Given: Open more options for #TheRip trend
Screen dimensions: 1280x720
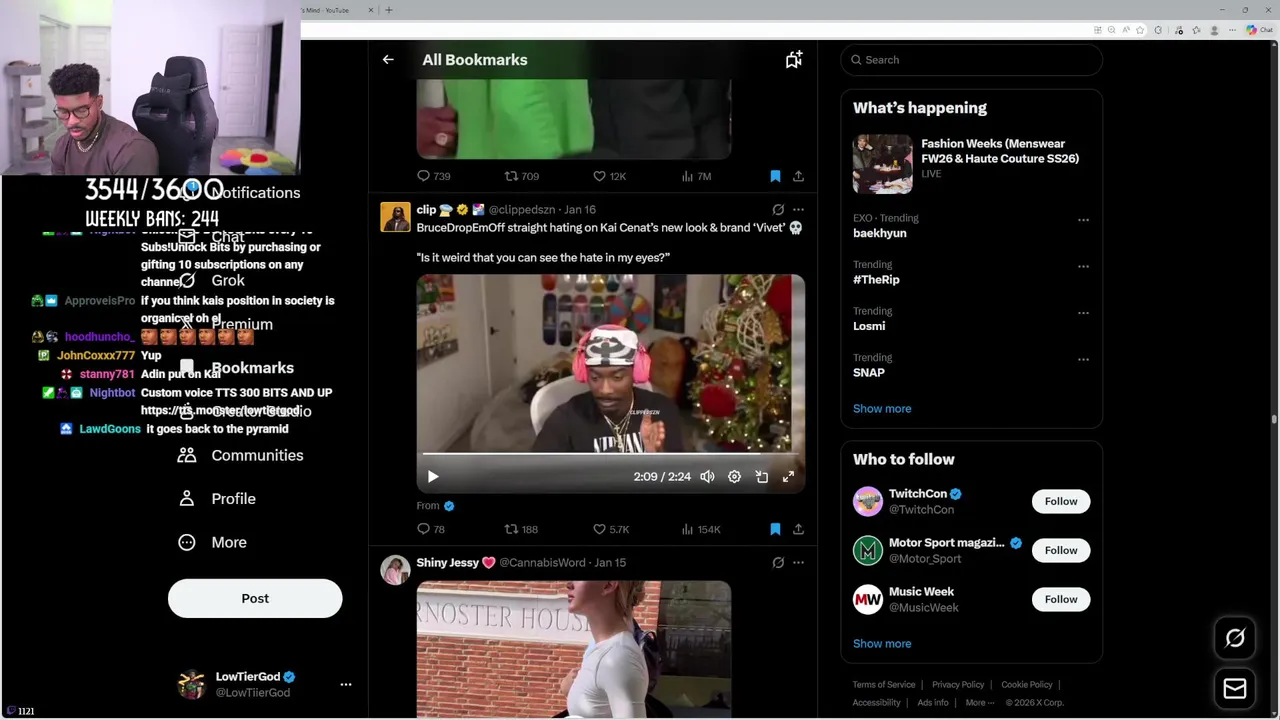Looking at the screenshot, I should 1083,267.
